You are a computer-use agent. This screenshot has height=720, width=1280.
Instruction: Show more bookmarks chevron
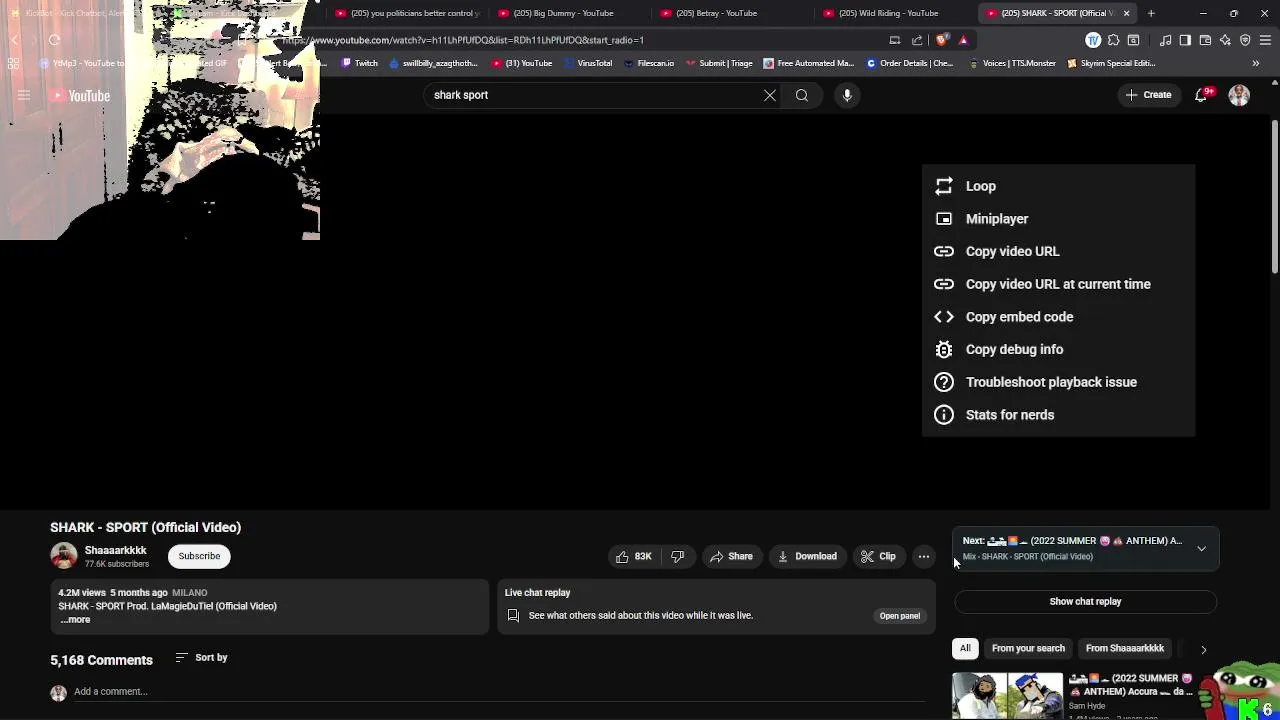[1255, 63]
